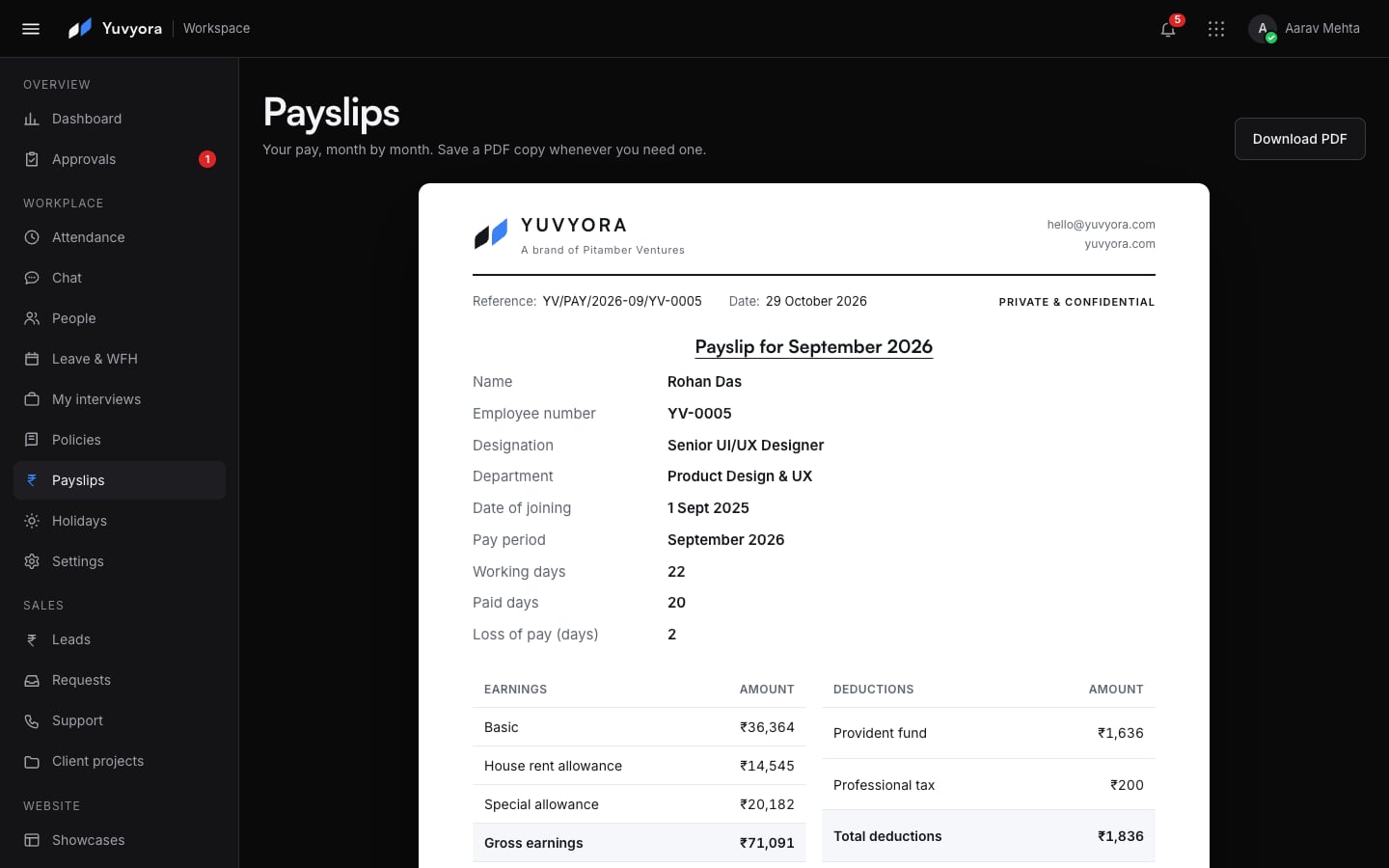Click the Approvals clipboard icon
The height and width of the screenshot is (868, 1389).
click(32, 159)
